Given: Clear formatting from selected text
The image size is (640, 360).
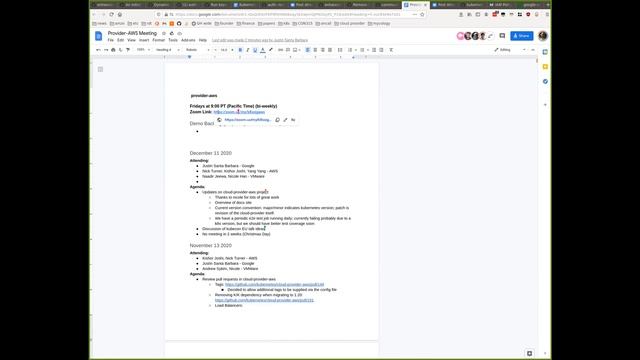Looking at the screenshot, I should tap(391, 50).
